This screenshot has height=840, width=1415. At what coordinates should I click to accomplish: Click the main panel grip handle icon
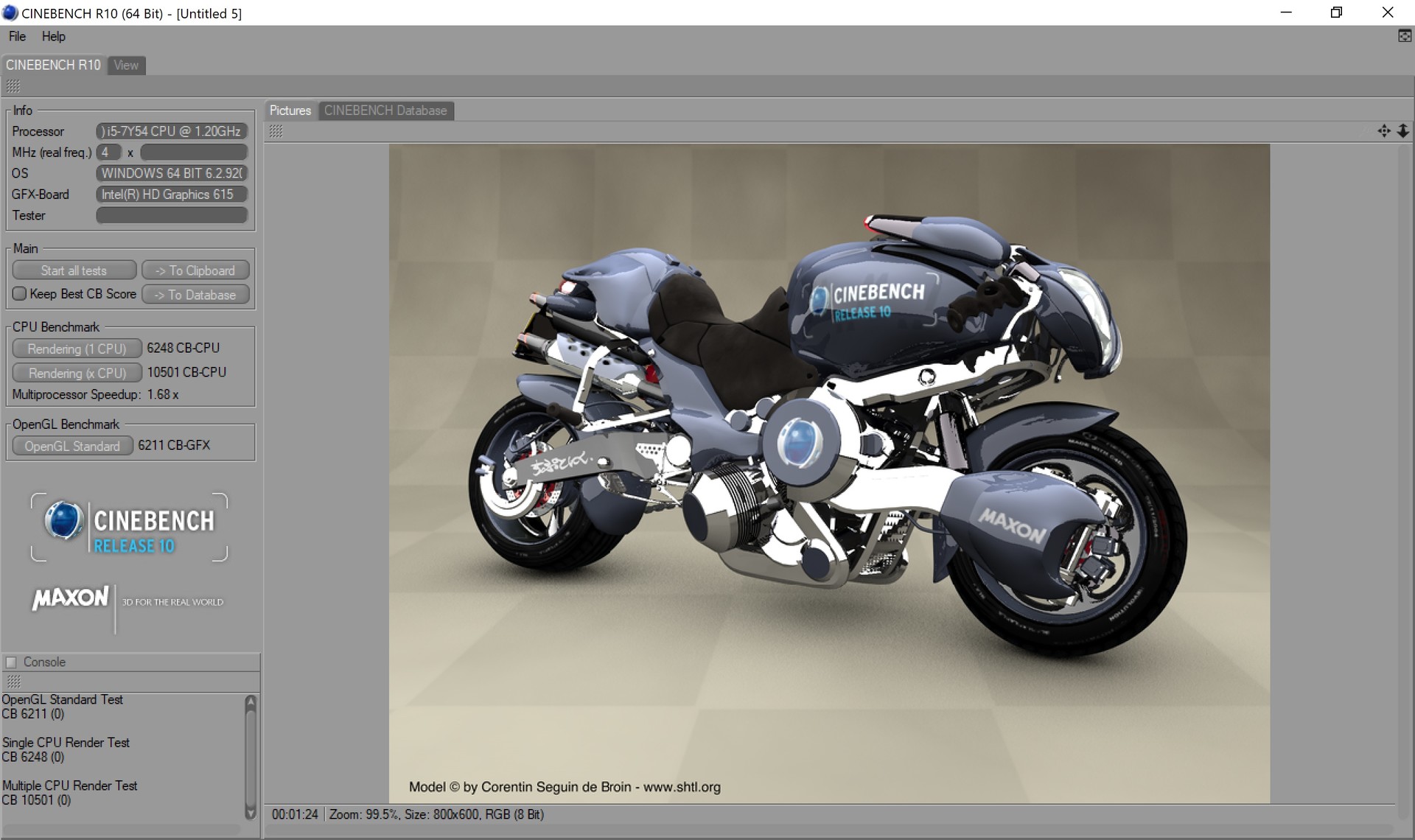click(13, 86)
